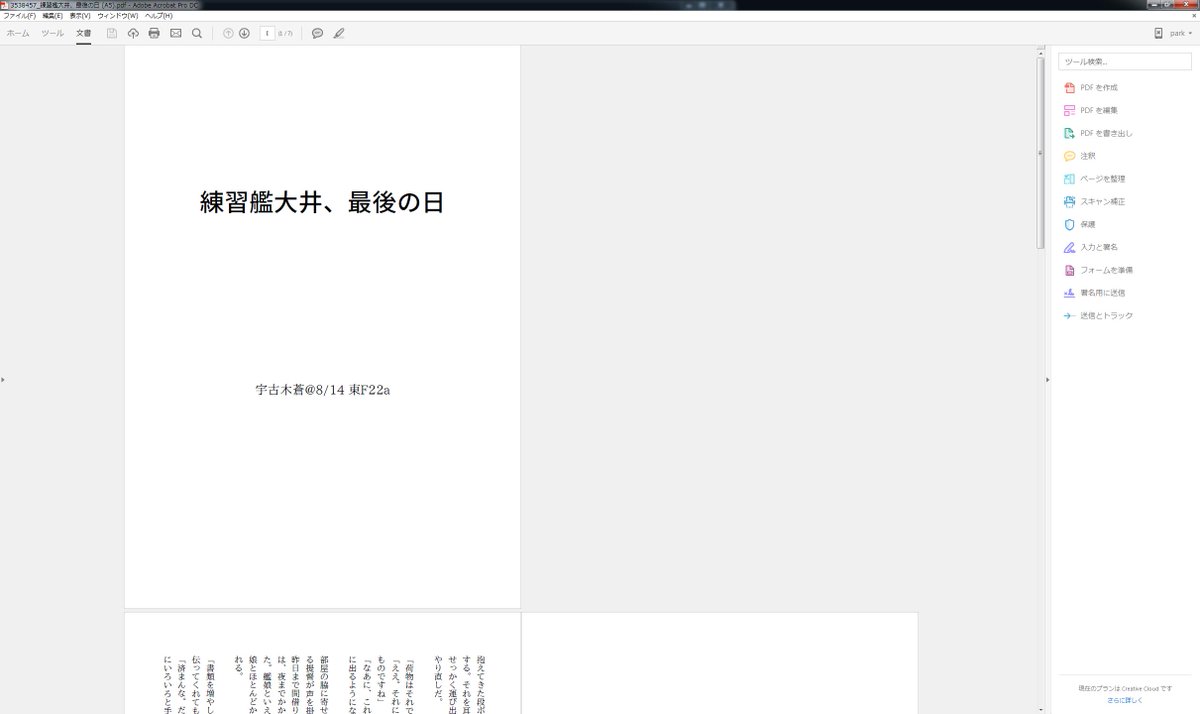Click the print icon in the toolbar
The image size is (1200, 714).
(153, 33)
